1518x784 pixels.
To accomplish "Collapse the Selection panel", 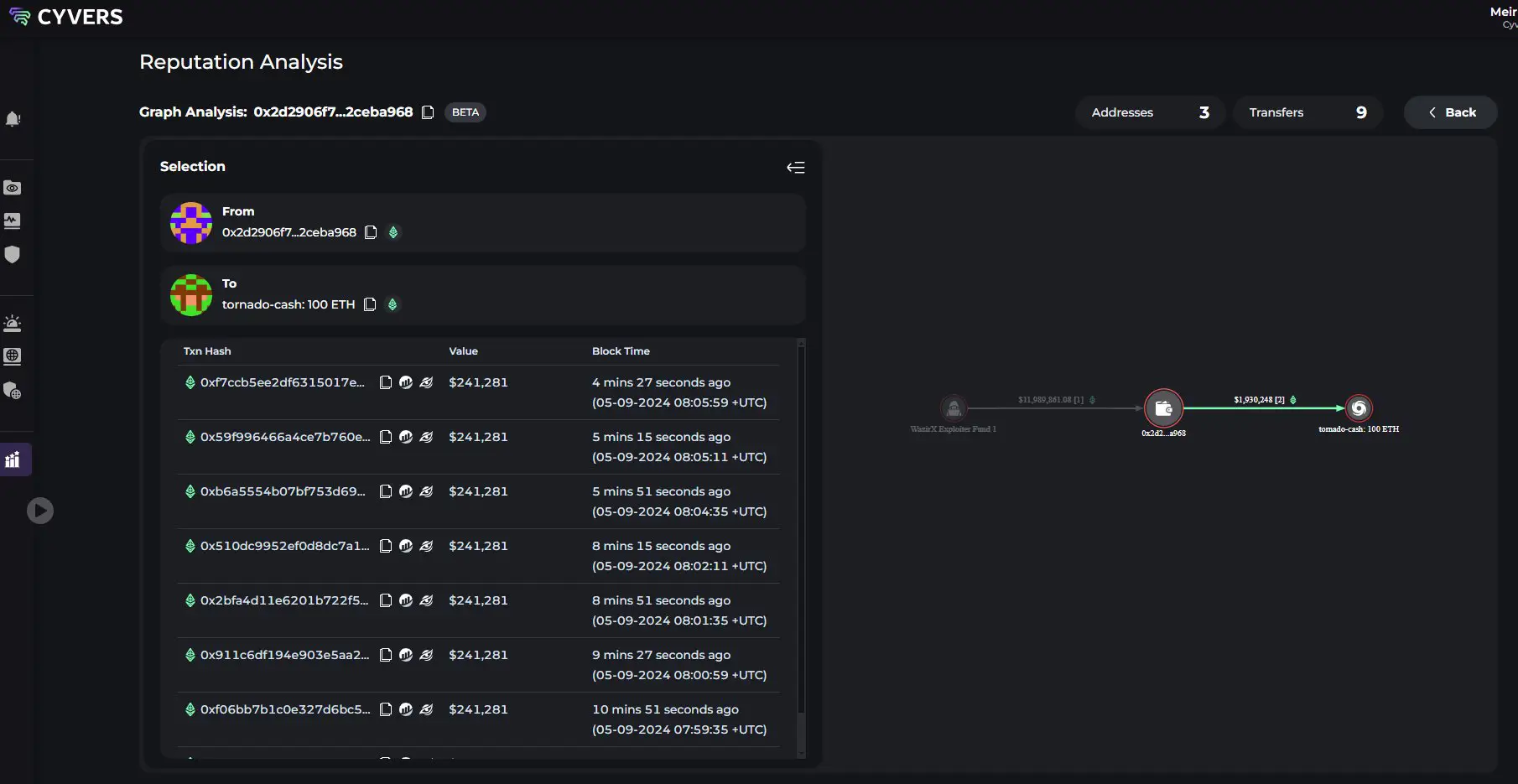I will [x=796, y=168].
